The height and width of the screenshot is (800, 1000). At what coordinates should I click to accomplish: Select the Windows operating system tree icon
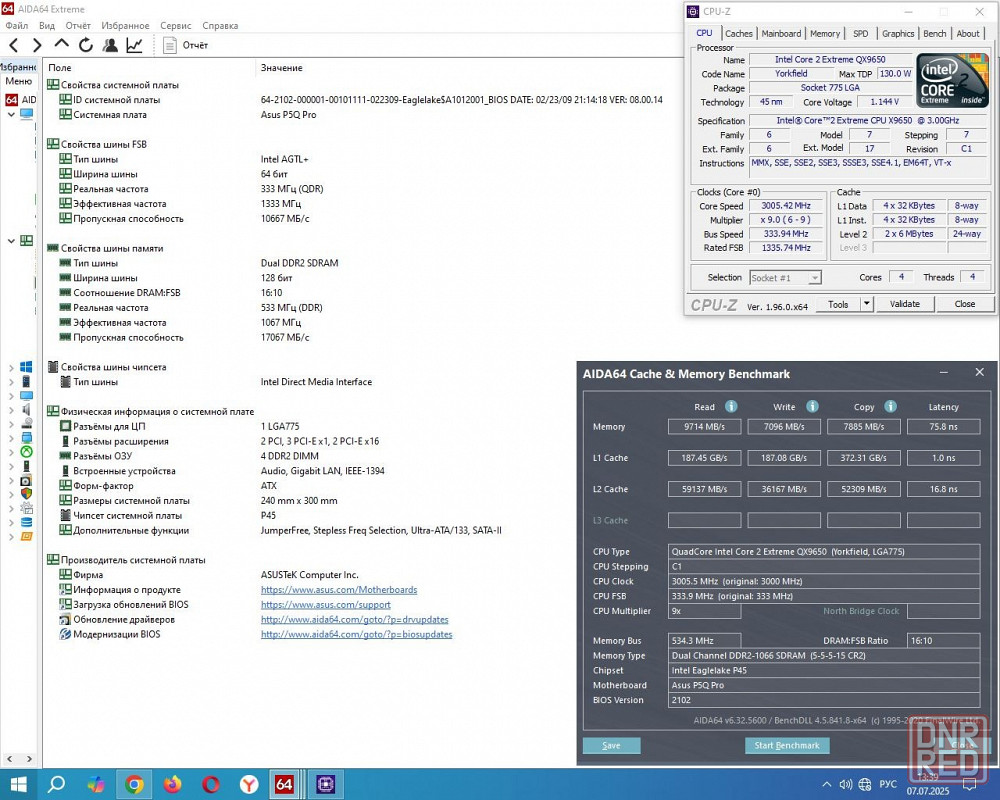coord(26,367)
